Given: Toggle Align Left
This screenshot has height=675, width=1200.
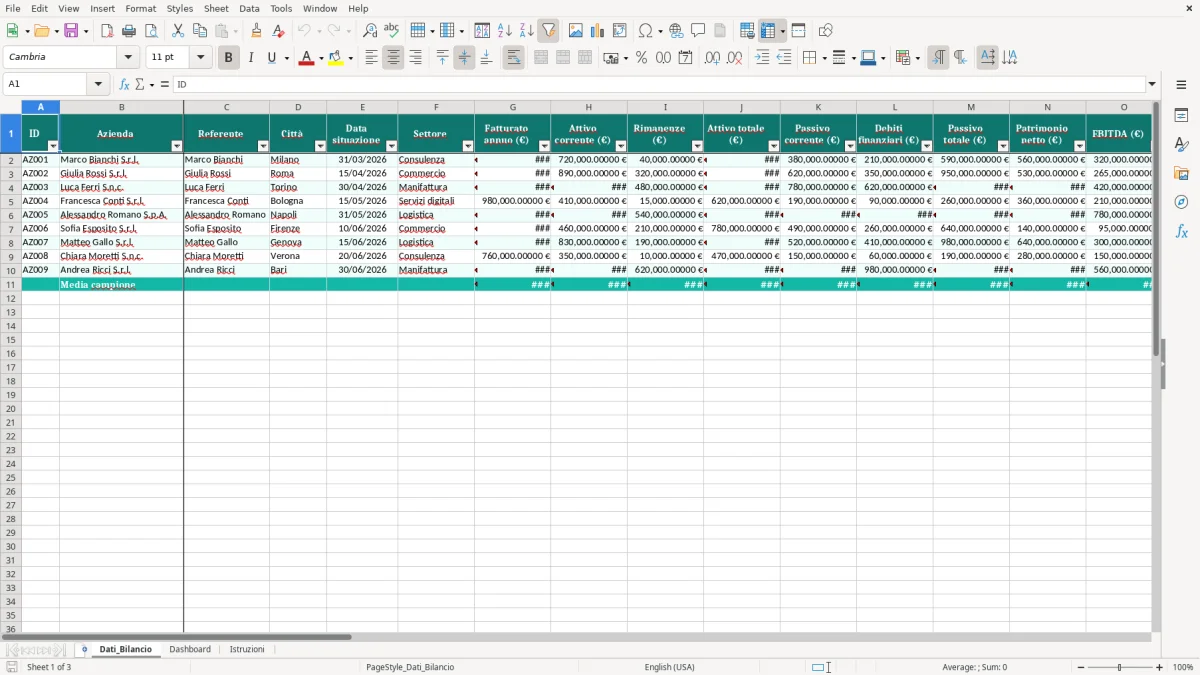Looking at the screenshot, I should click(x=371, y=58).
